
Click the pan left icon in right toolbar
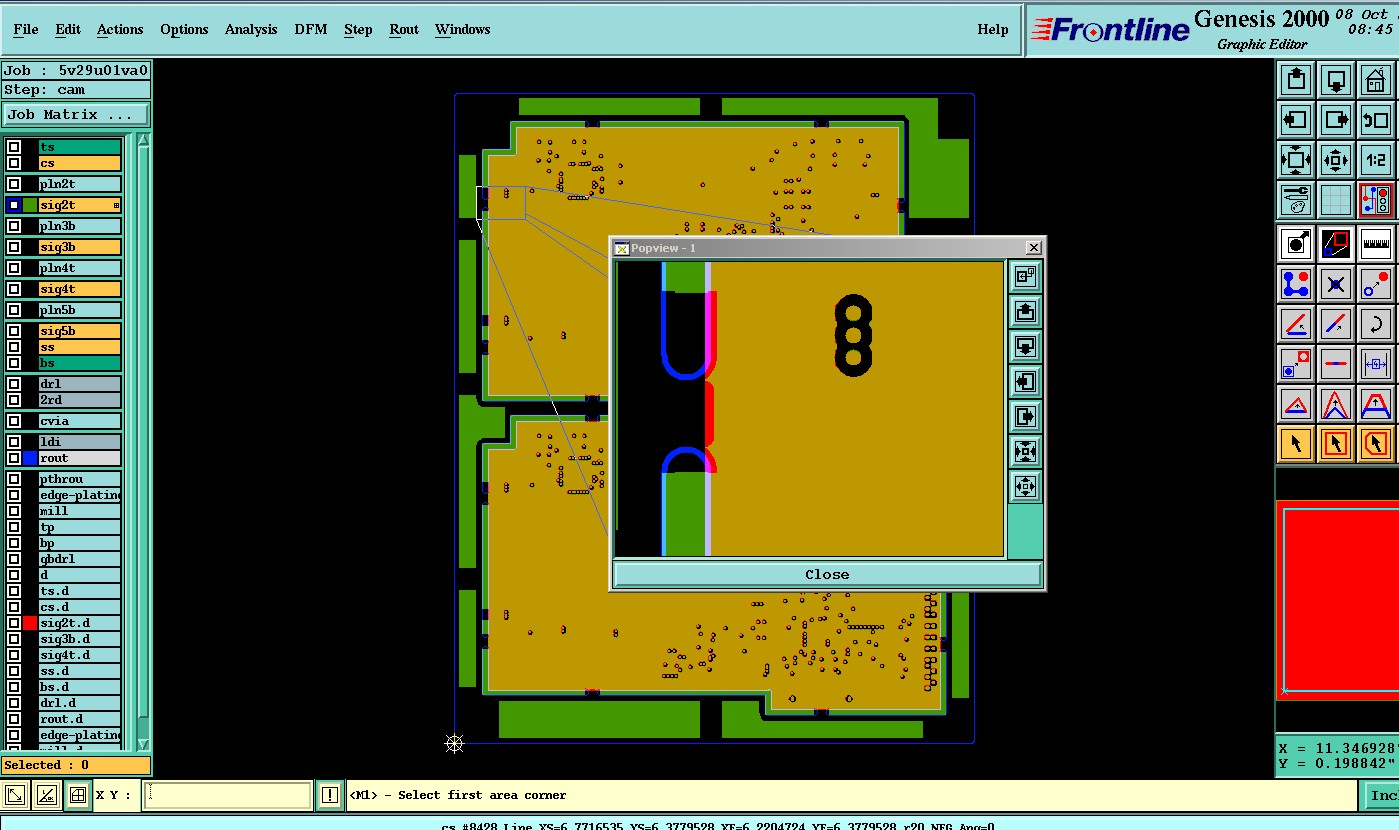point(1296,119)
